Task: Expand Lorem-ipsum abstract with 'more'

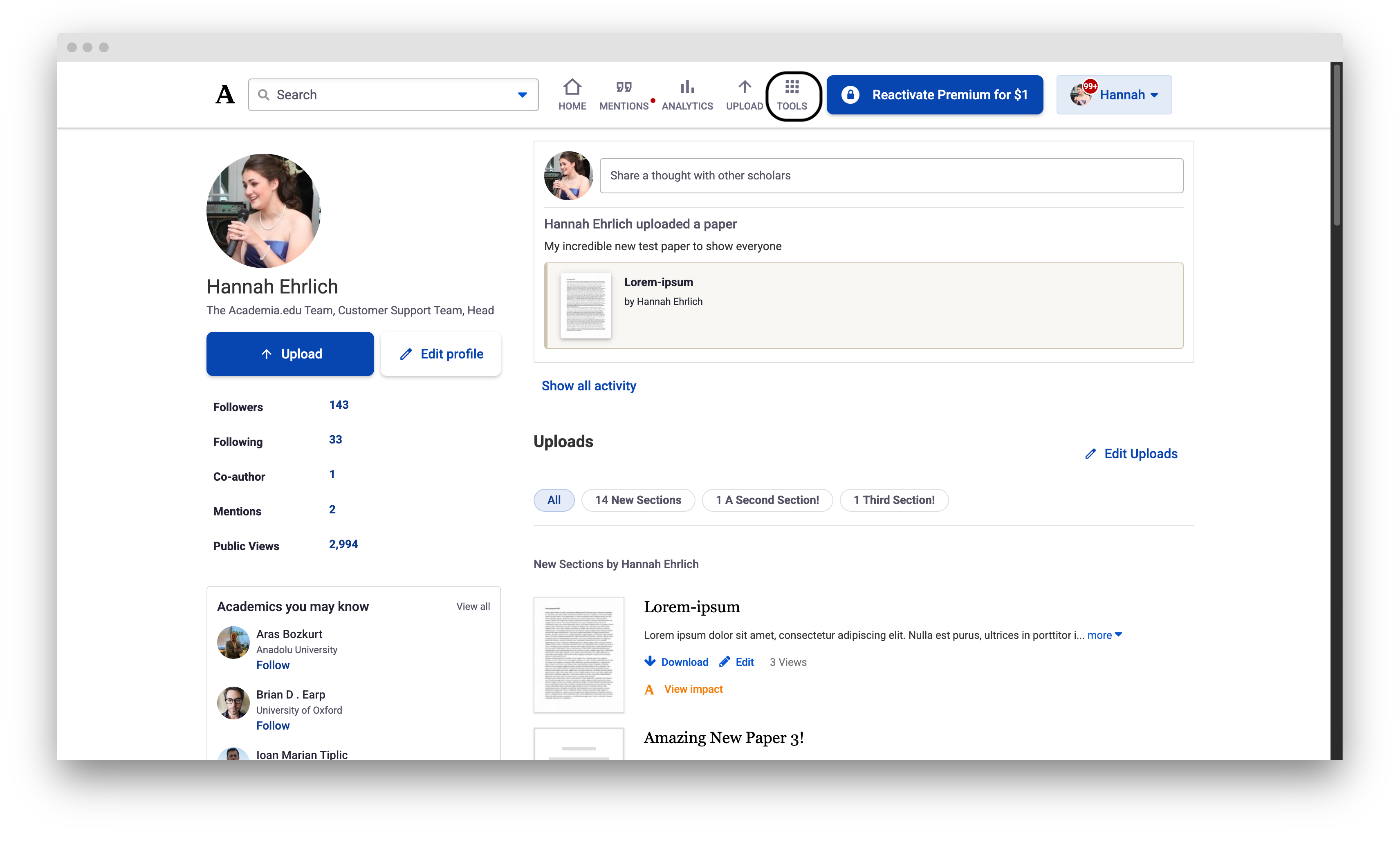Action: (x=1104, y=635)
